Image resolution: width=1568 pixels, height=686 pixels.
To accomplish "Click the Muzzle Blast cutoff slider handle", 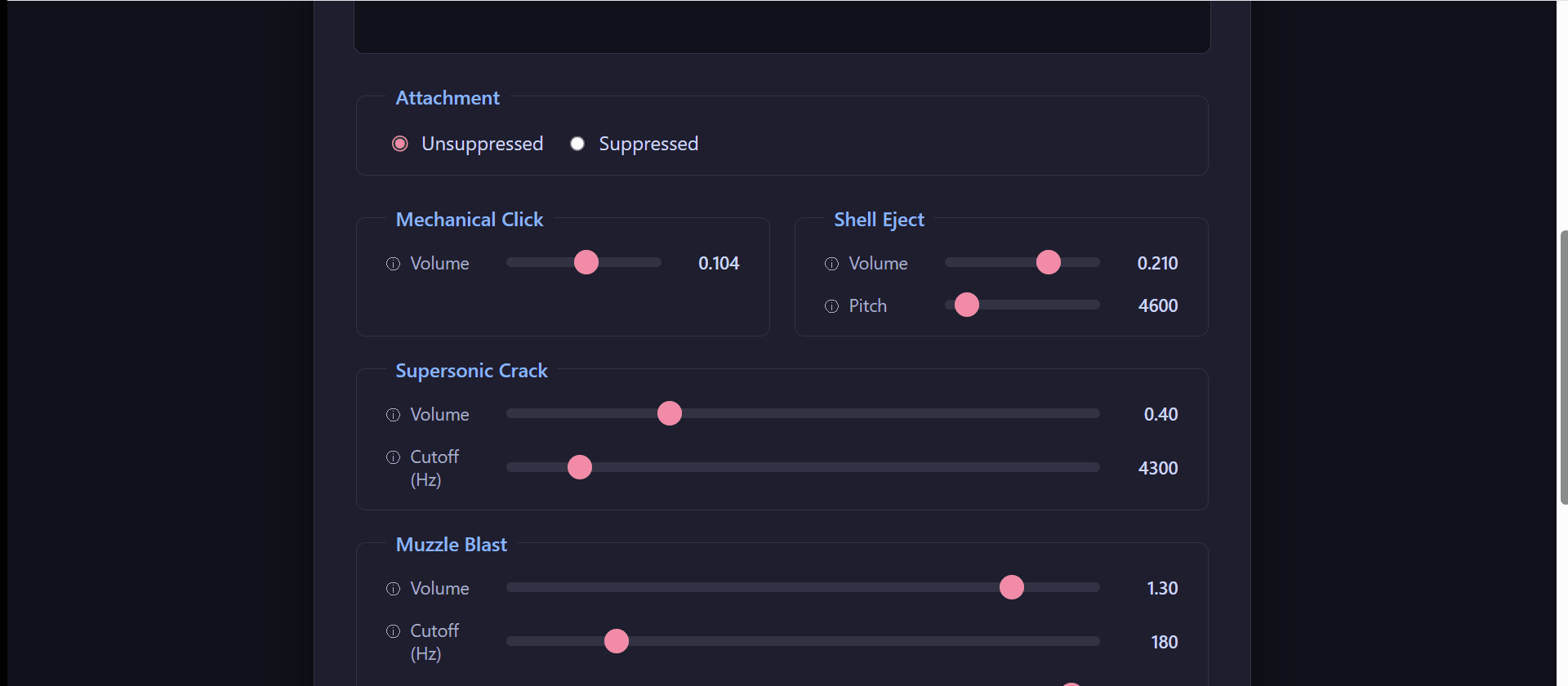I will point(617,641).
